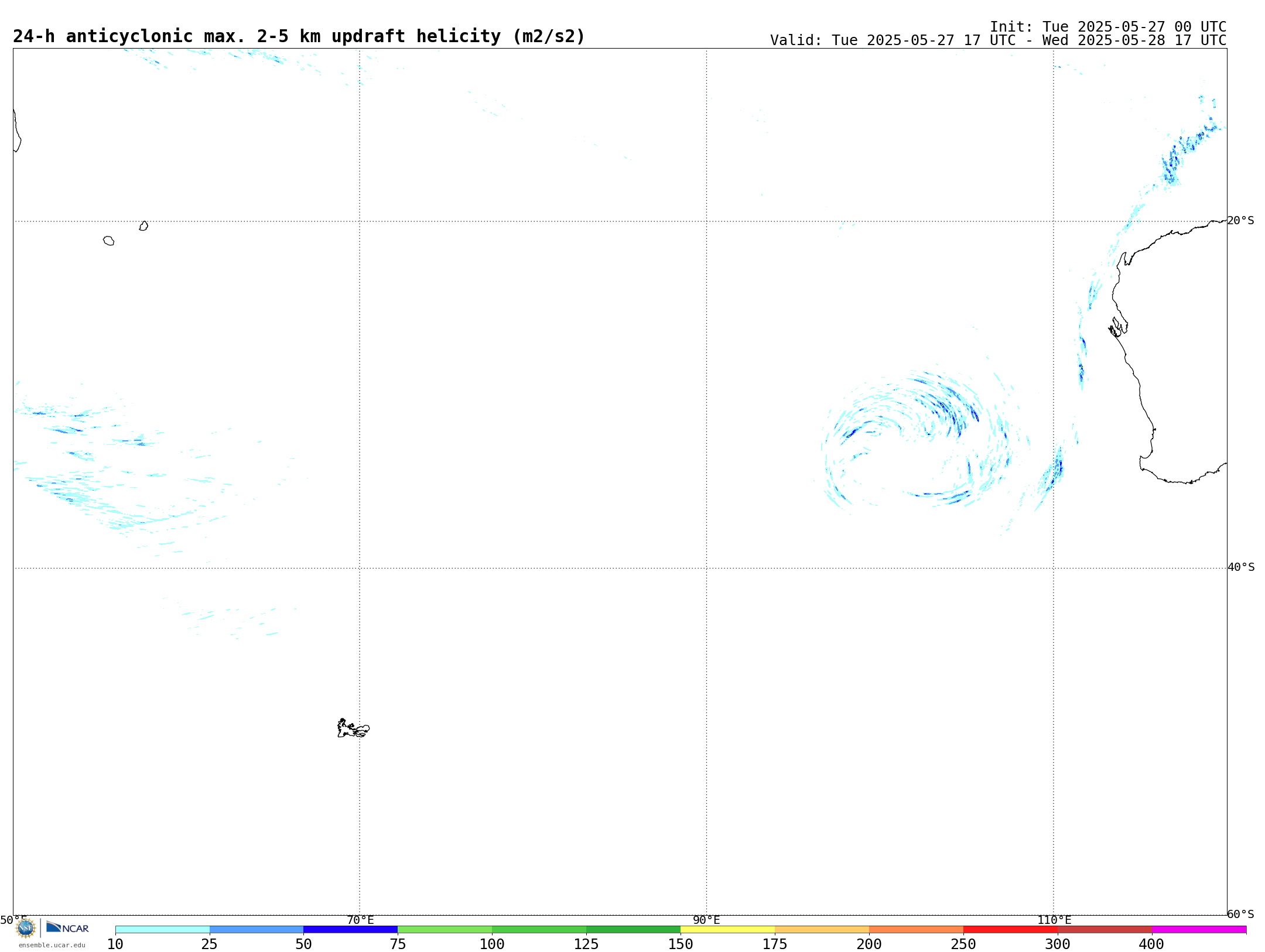This screenshot has height=952, width=1265.
Task: Click the colorbar tick label 300
Action: 1058,944
